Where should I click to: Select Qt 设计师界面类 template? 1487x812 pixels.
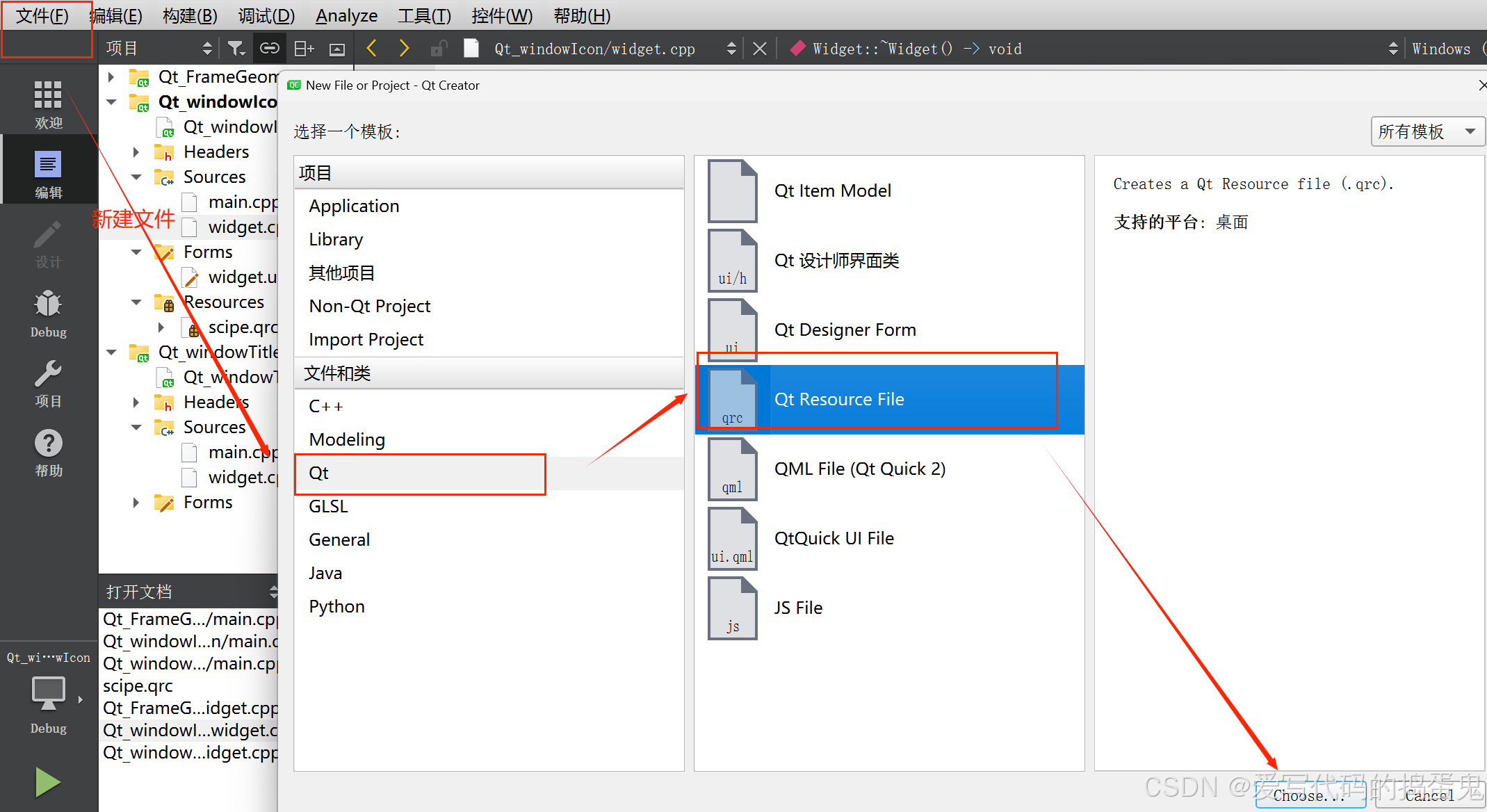(x=890, y=260)
